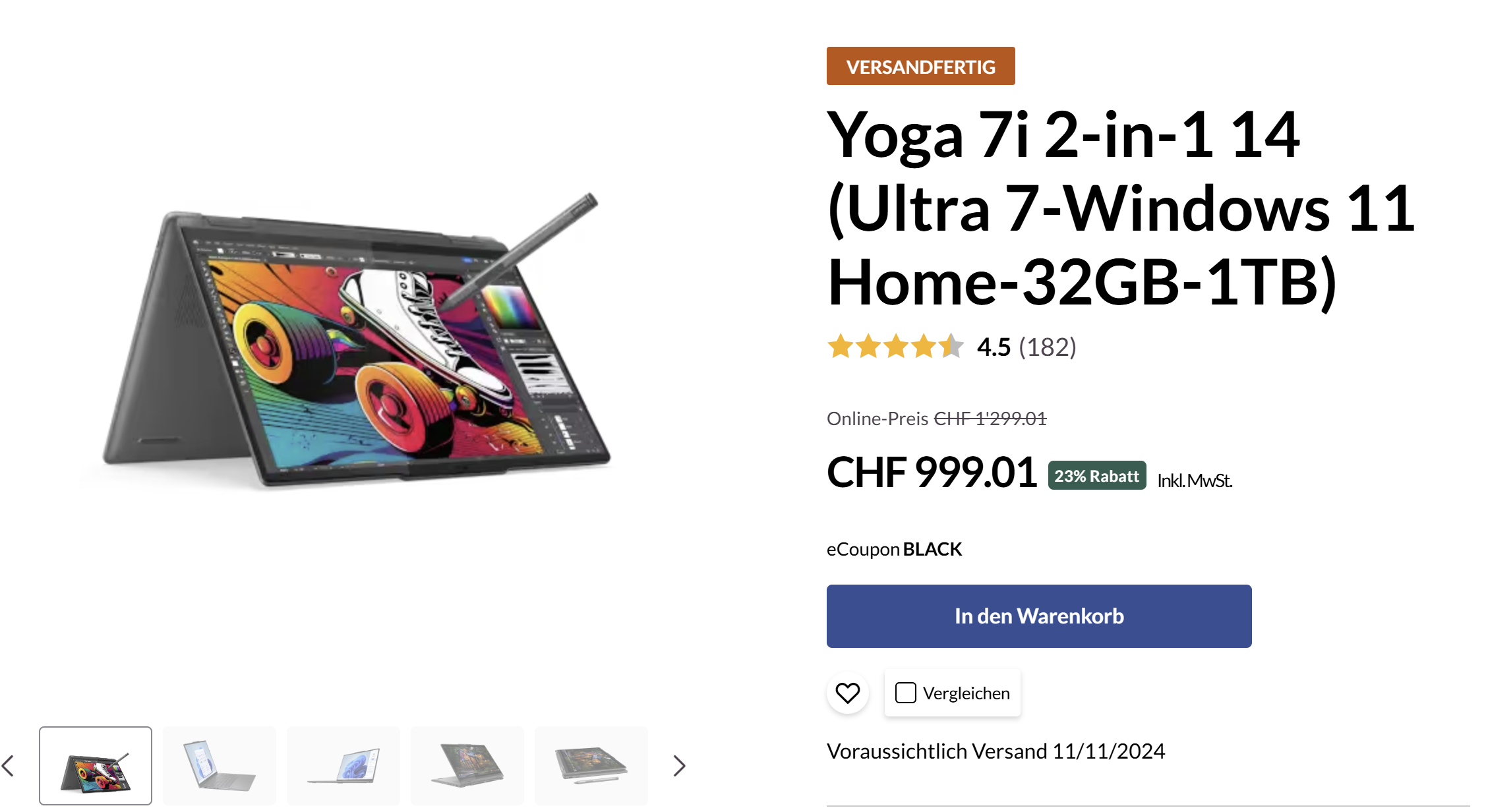Click the eCoupon BLACK code text
Viewport: 1486px width, 812px height.
[932, 549]
